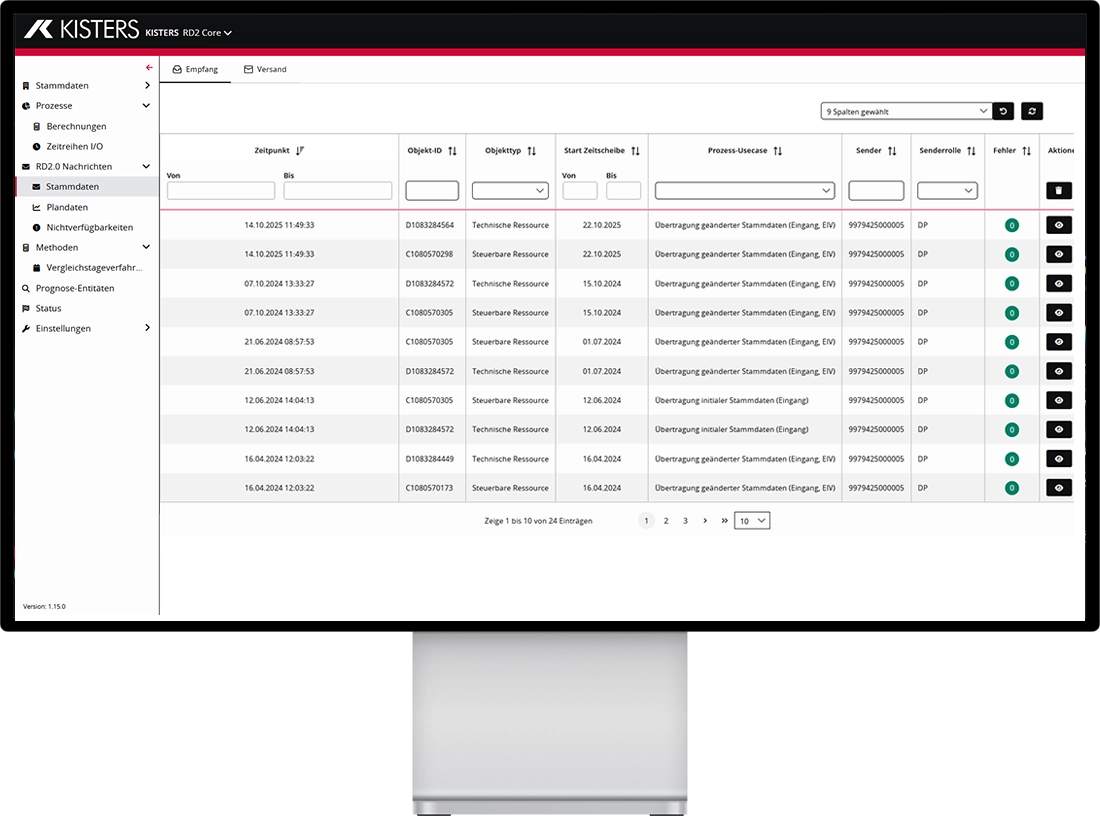1100x816 pixels.
Task: Click eye icon for last table row
Action: 1059,488
